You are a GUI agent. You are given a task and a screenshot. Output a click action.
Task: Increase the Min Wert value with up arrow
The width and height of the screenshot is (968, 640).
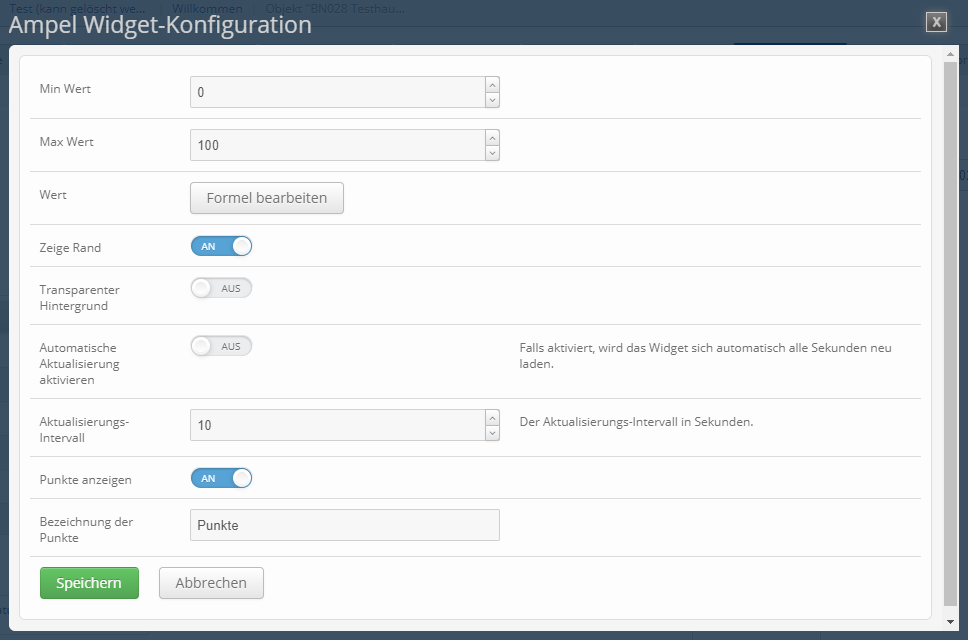pos(492,85)
